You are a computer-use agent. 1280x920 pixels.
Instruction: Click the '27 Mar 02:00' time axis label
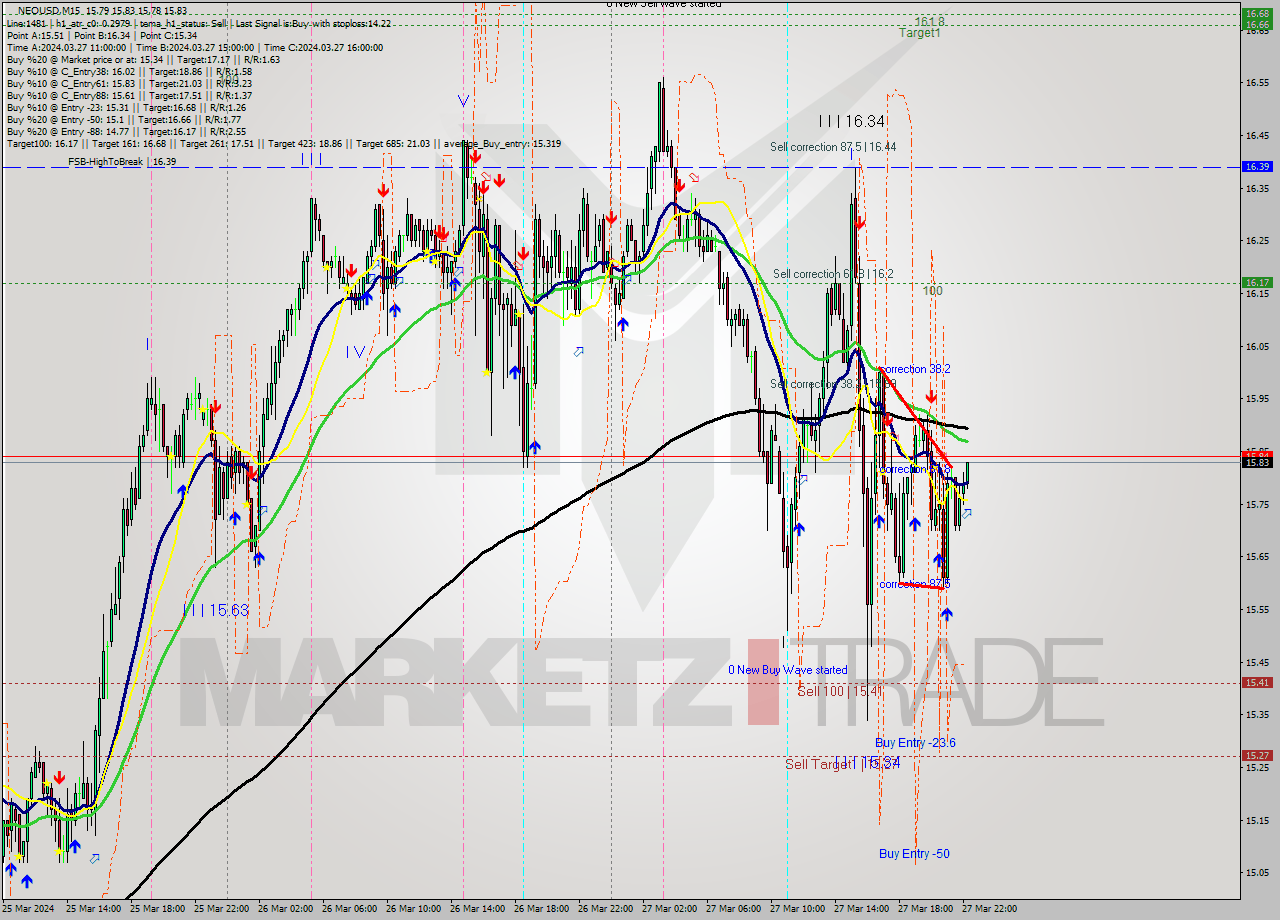[669, 909]
